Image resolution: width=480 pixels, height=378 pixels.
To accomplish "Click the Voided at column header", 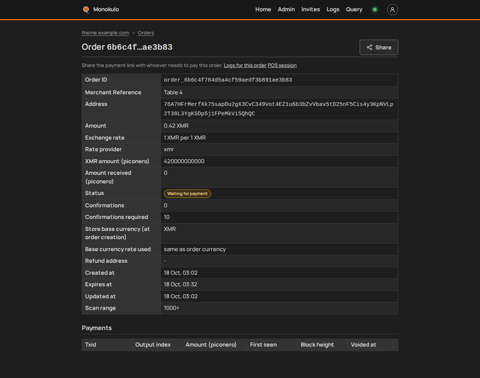I will [363, 345].
